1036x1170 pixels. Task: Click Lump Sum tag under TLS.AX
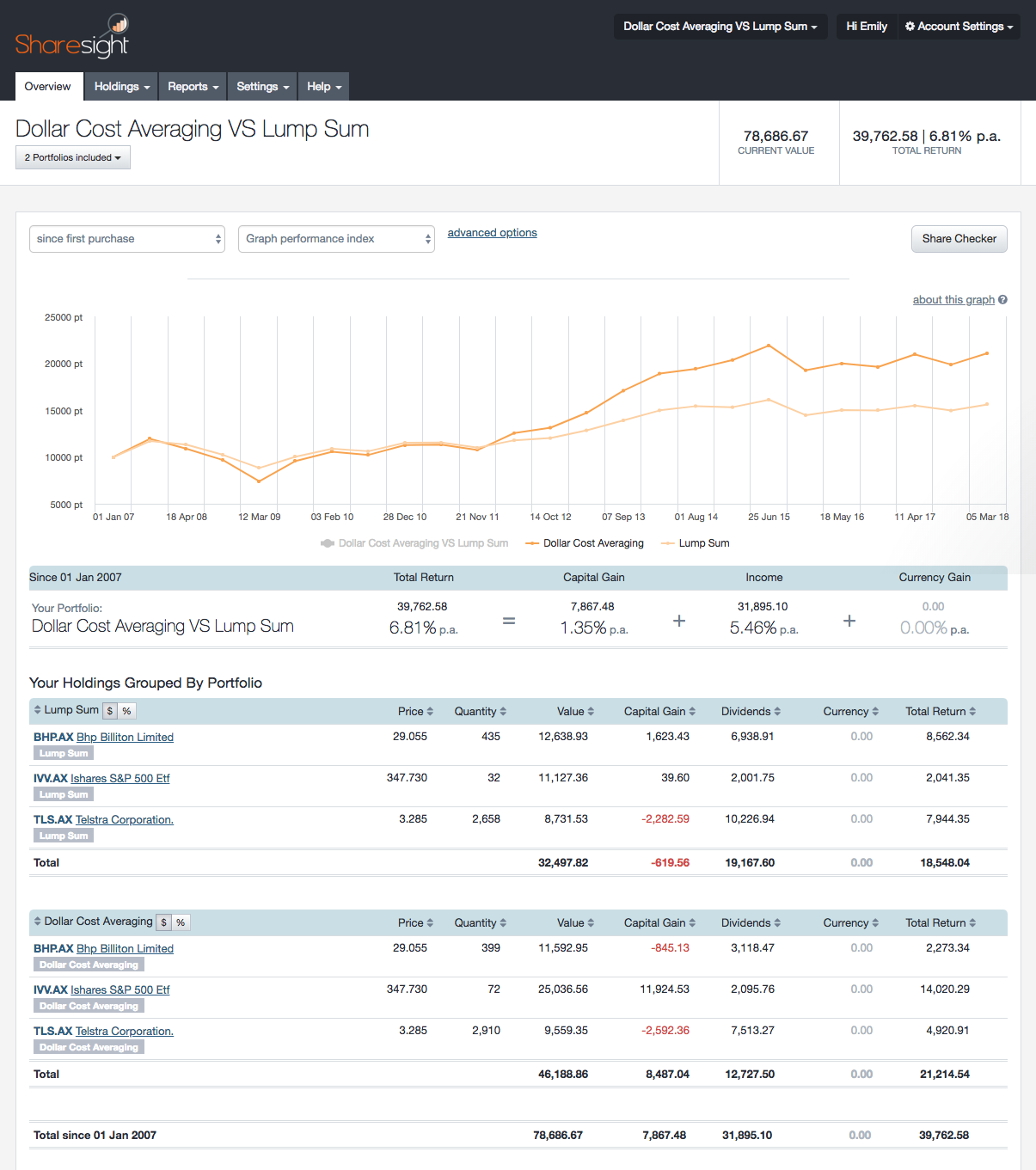tap(64, 836)
